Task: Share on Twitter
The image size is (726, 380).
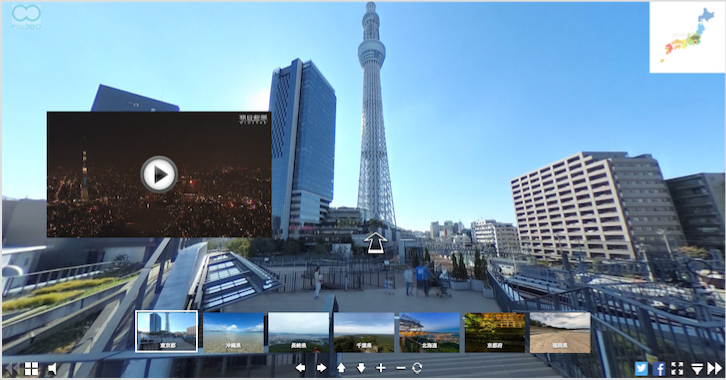Action: point(641,368)
